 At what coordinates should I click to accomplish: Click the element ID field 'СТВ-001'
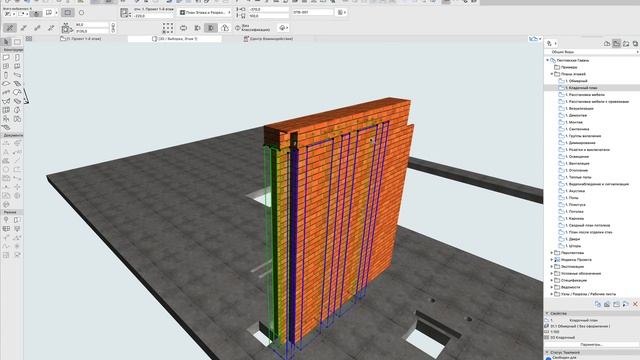pyautogui.click(x=313, y=13)
